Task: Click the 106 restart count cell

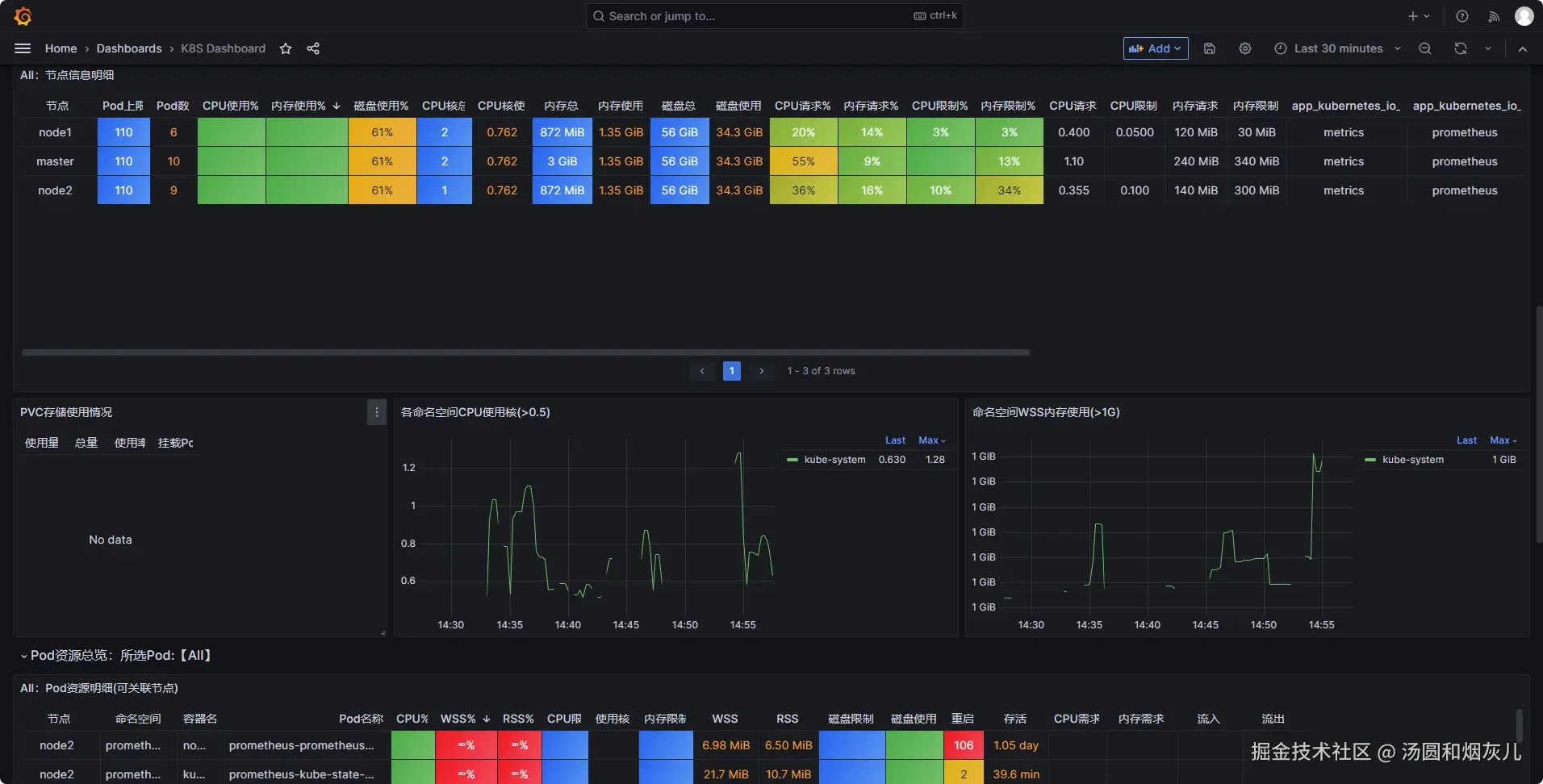Action: click(x=964, y=745)
